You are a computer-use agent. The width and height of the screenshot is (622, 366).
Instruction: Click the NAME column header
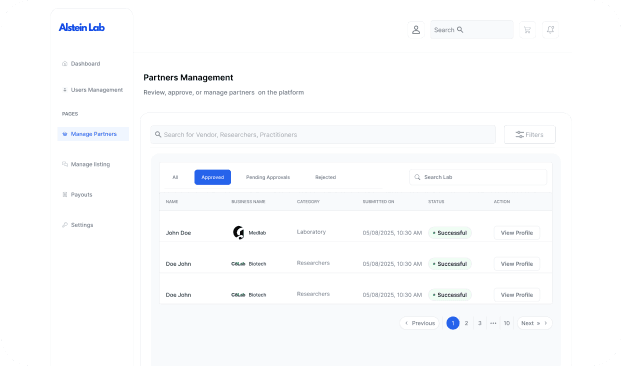point(172,202)
